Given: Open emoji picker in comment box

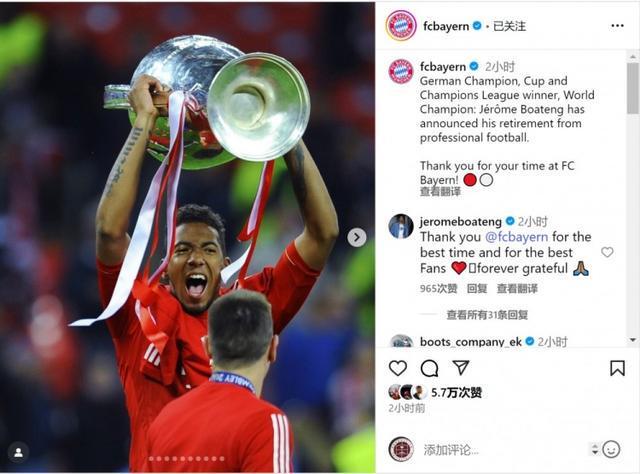Looking at the screenshot, I should [x=611, y=449].
